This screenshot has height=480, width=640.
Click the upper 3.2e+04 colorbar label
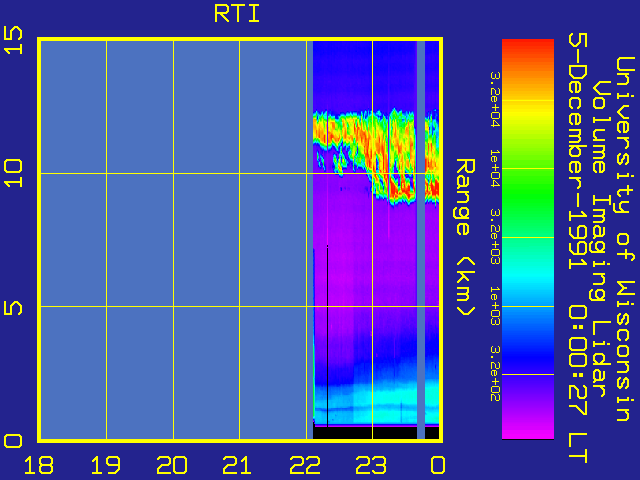pos(495,100)
